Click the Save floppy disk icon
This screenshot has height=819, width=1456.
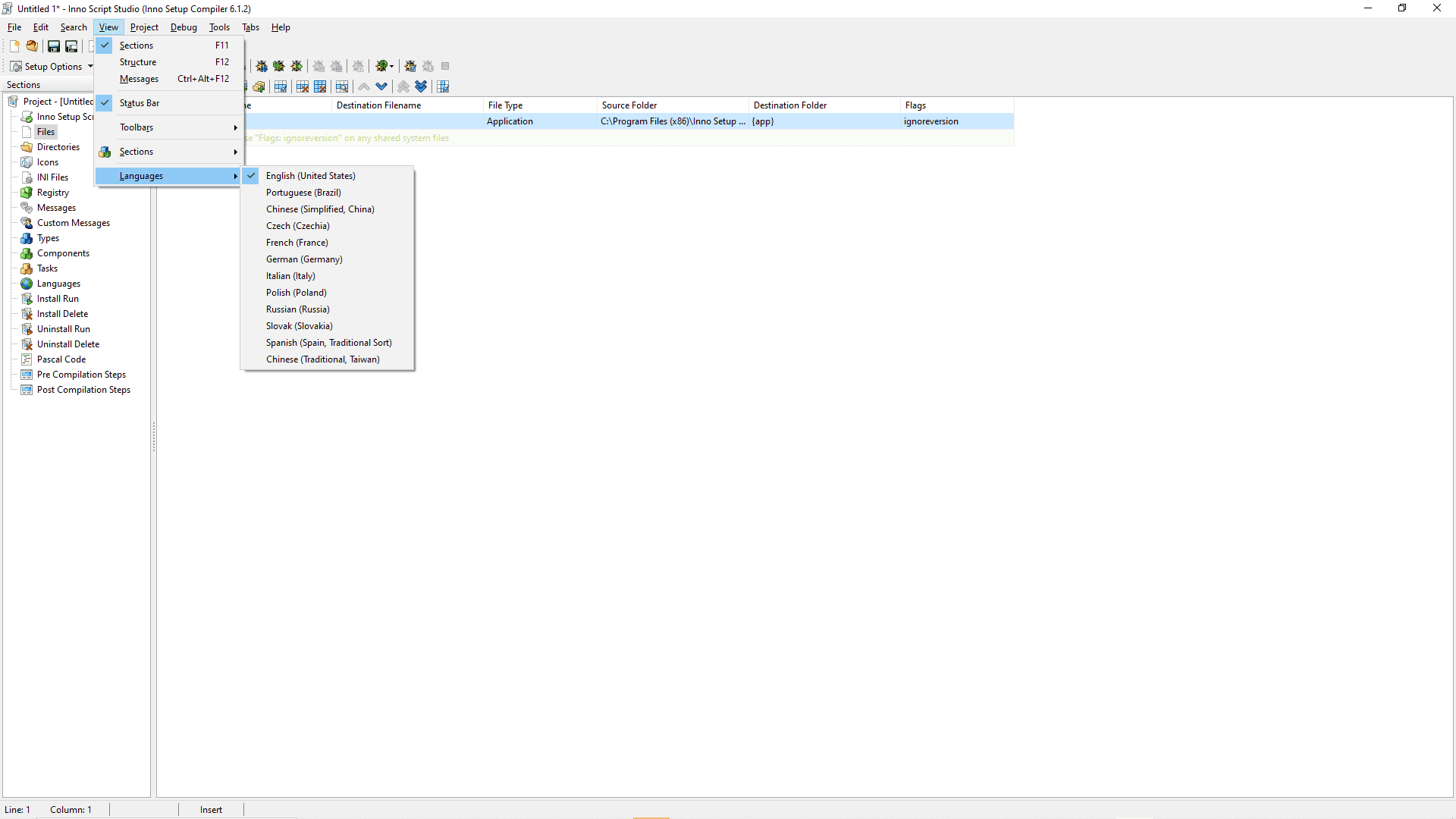54,46
